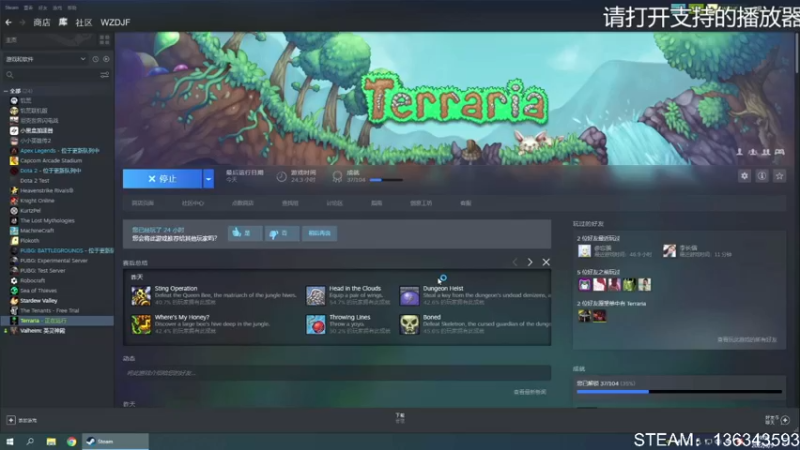Select Dota 2 Test in library list
The height and width of the screenshot is (450, 800).
tap(35, 181)
